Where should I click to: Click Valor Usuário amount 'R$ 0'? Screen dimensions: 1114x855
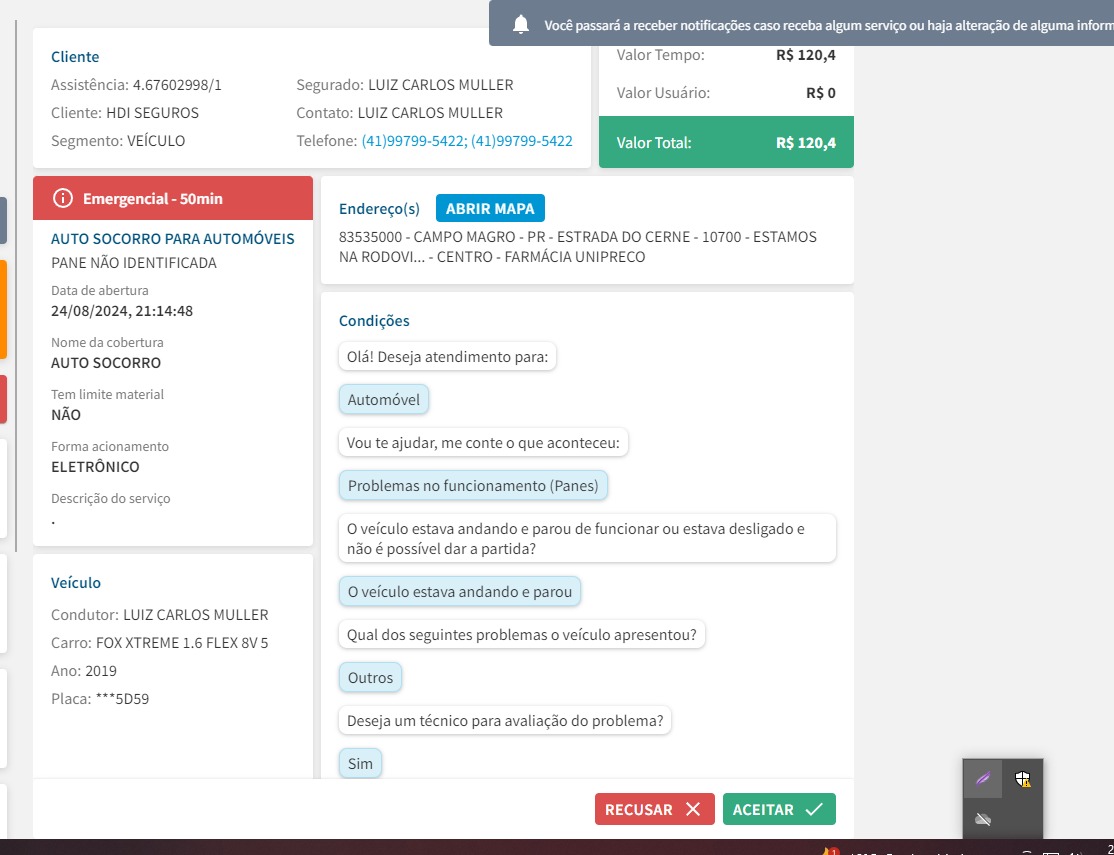coord(821,92)
